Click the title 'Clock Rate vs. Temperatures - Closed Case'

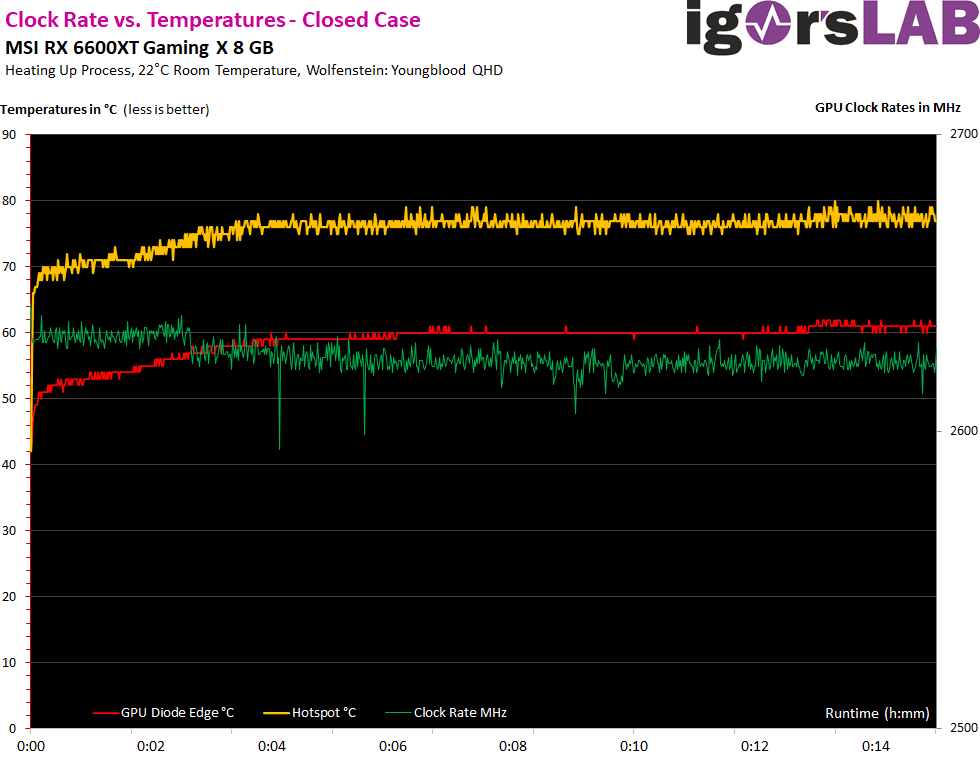click(212, 20)
